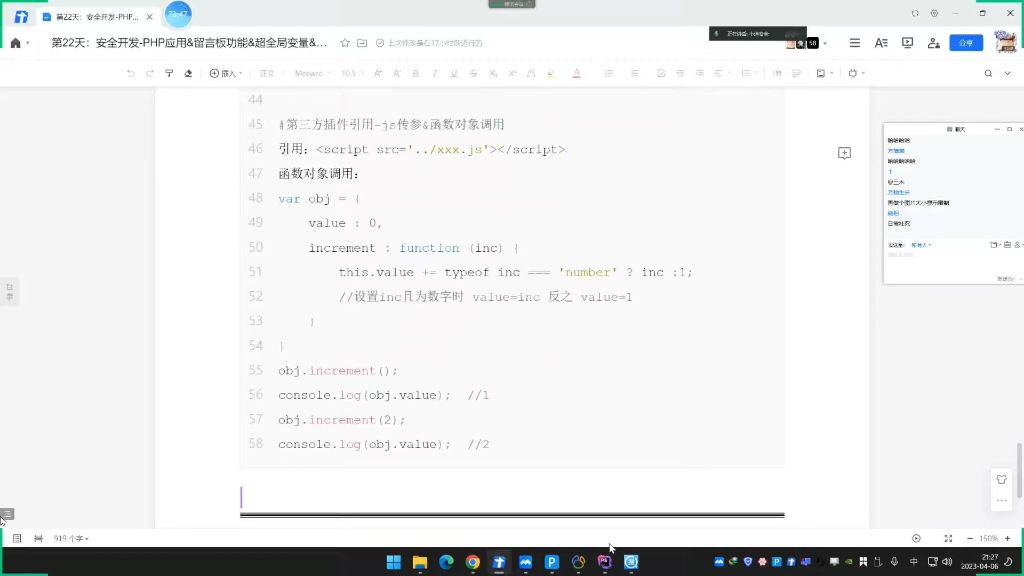The height and width of the screenshot is (576, 1024).
Task: Toggle bold formatting
Action: [415, 73]
